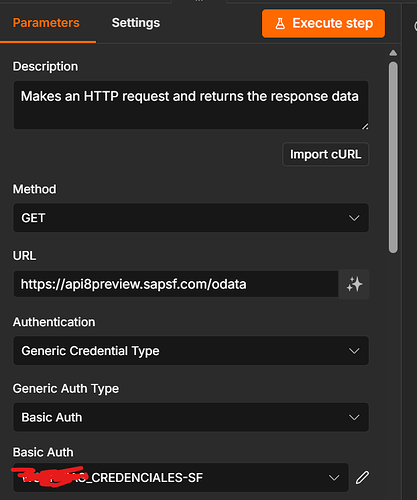Viewport: 417px width, 500px height.
Task: Click the chevron on the GET method dropdown
Action: pos(354,218)
